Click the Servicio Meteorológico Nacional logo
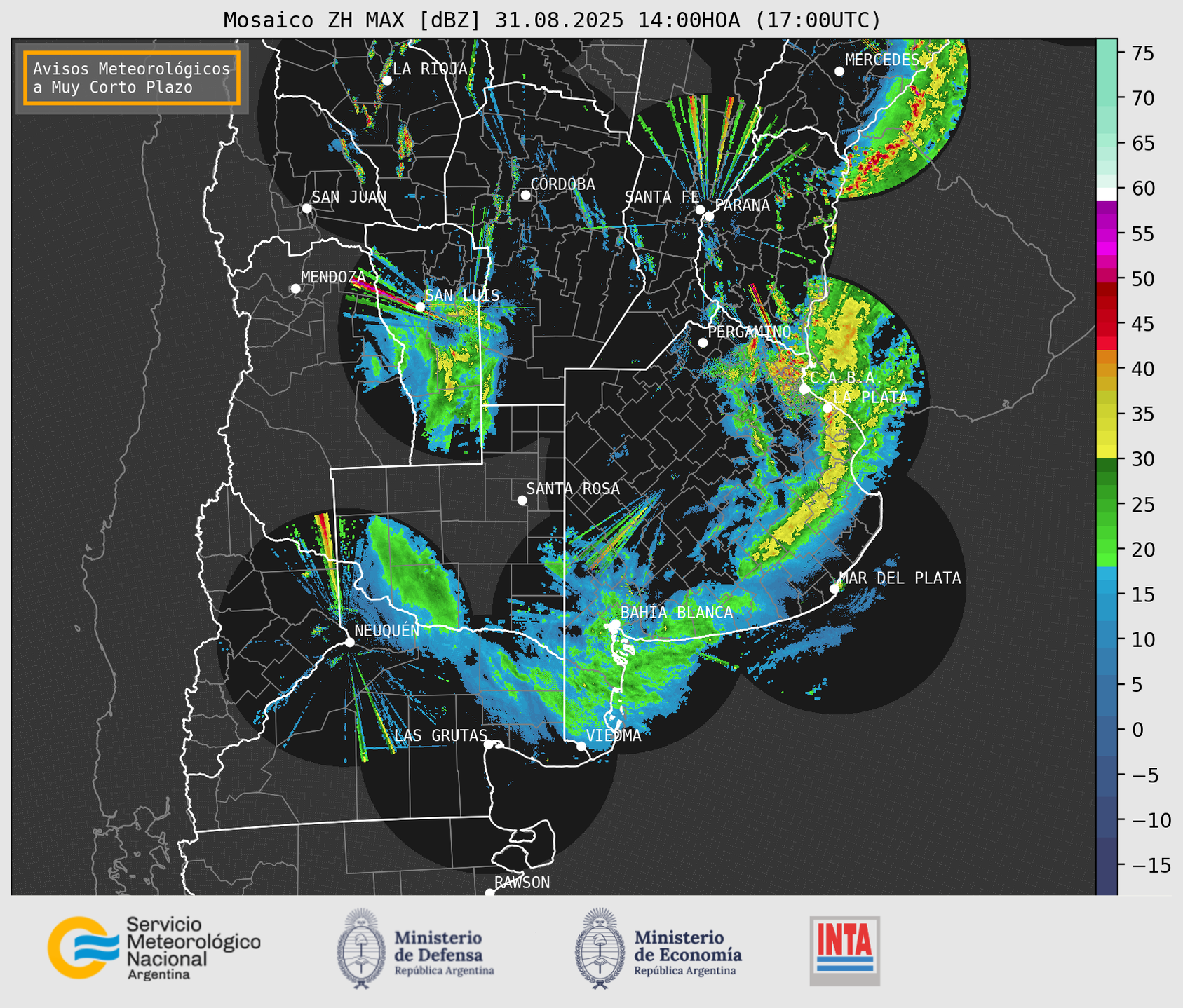The width and height of the screenshot is (1183, 1008). point(154,948)
